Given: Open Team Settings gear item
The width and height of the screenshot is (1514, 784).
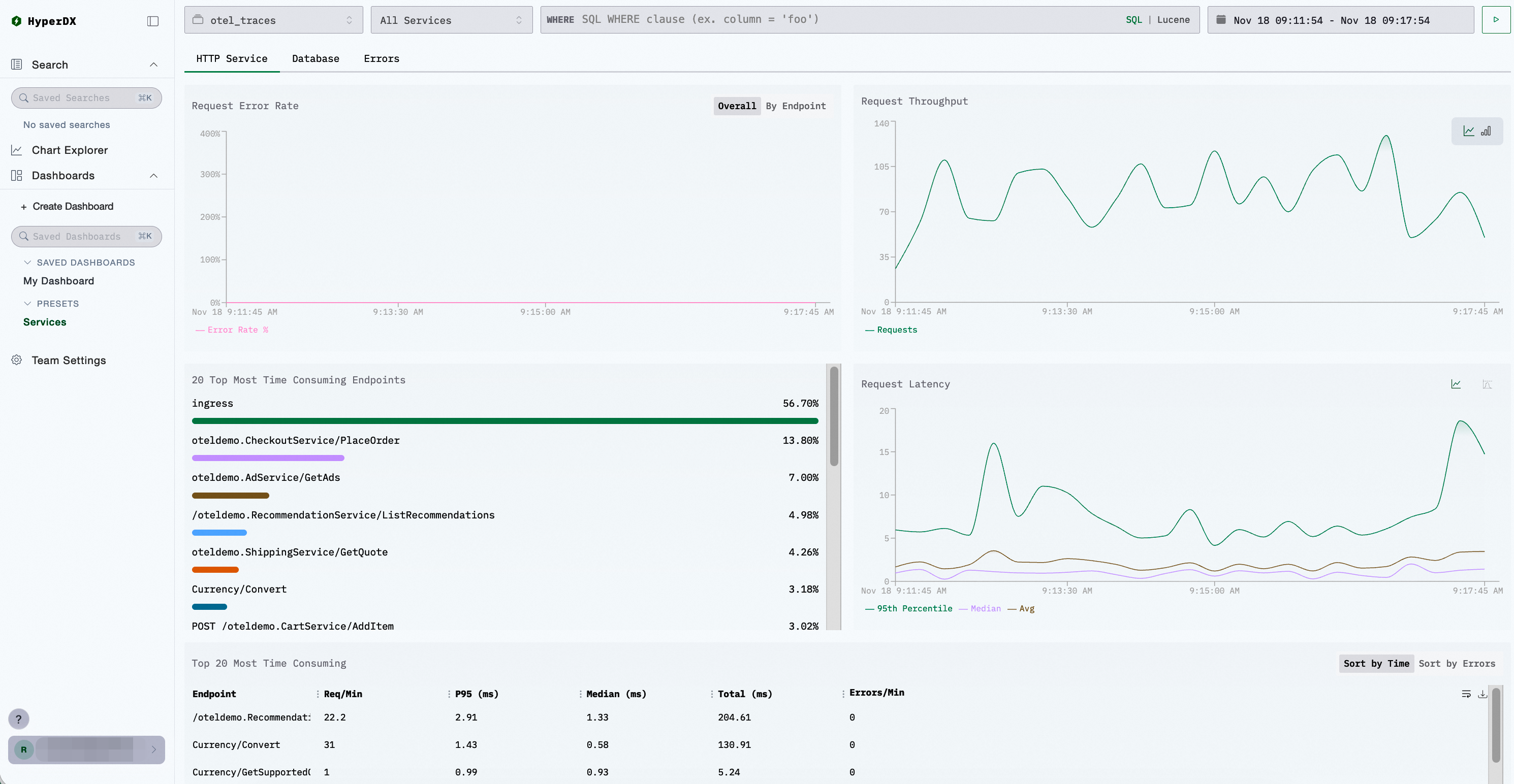Looking at the screenshot, I should click(68, 360).
